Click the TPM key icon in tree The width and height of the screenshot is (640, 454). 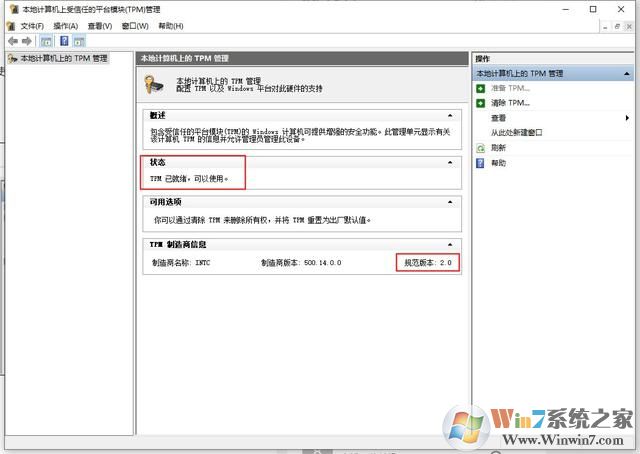[13, 58]
